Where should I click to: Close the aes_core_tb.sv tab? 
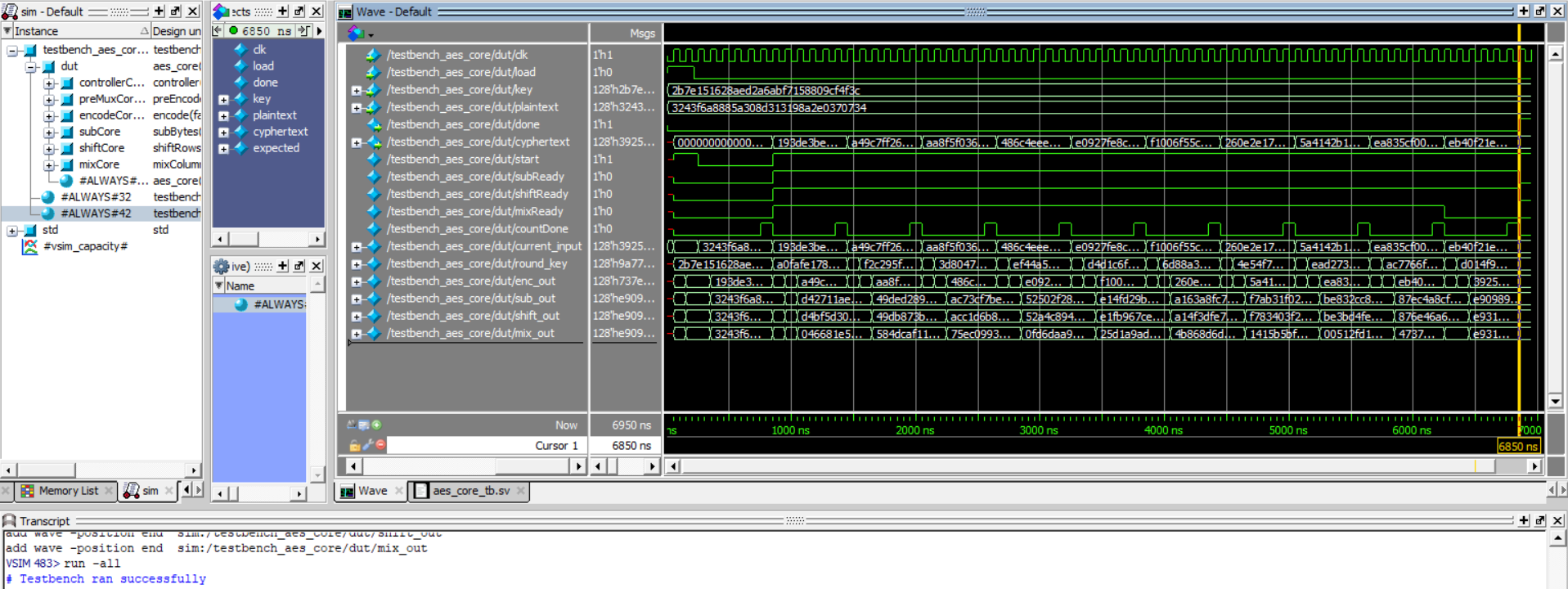tap(521, 491)
